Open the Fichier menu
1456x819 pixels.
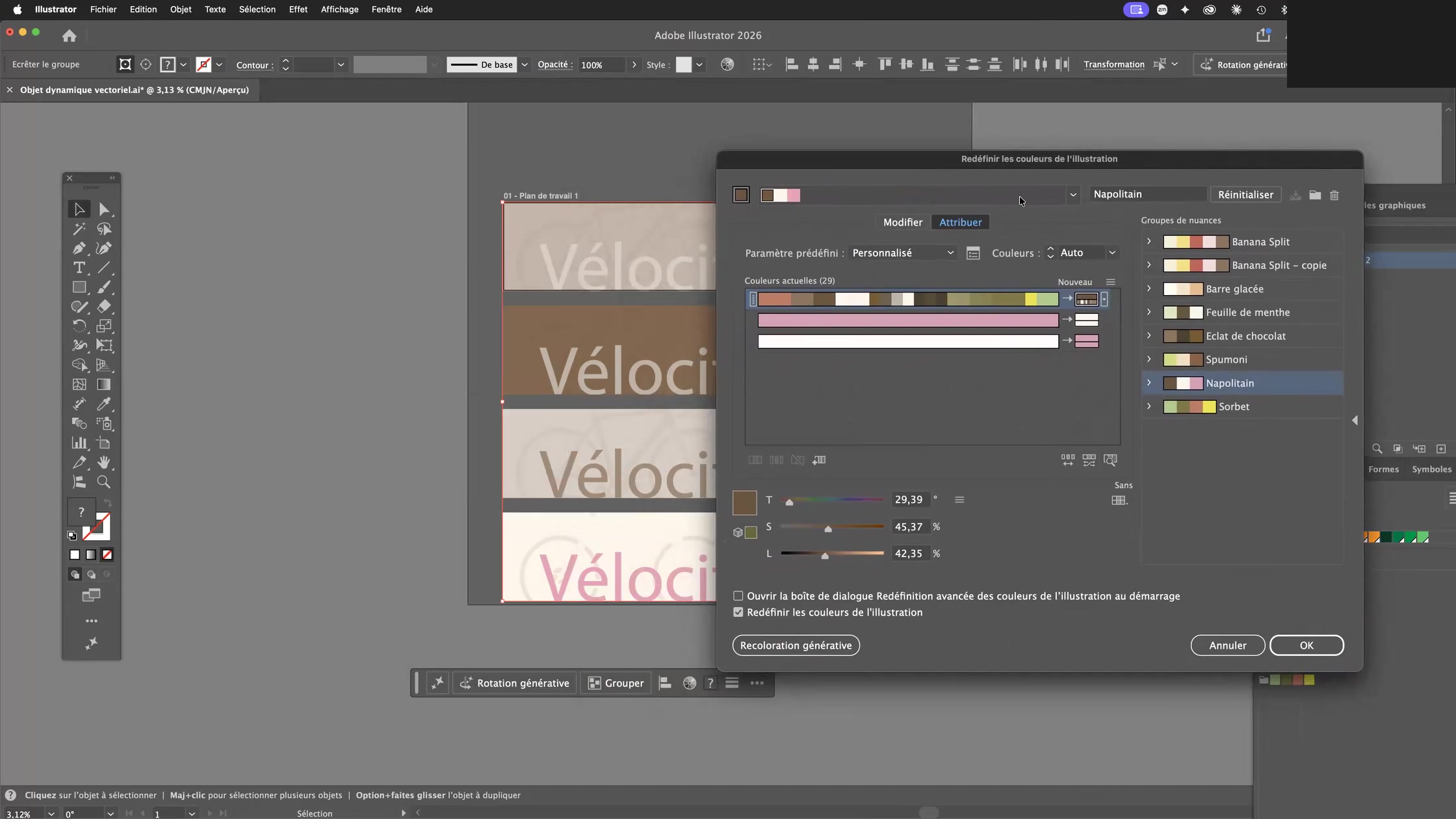pyautogui.click(x=103, y=9)
